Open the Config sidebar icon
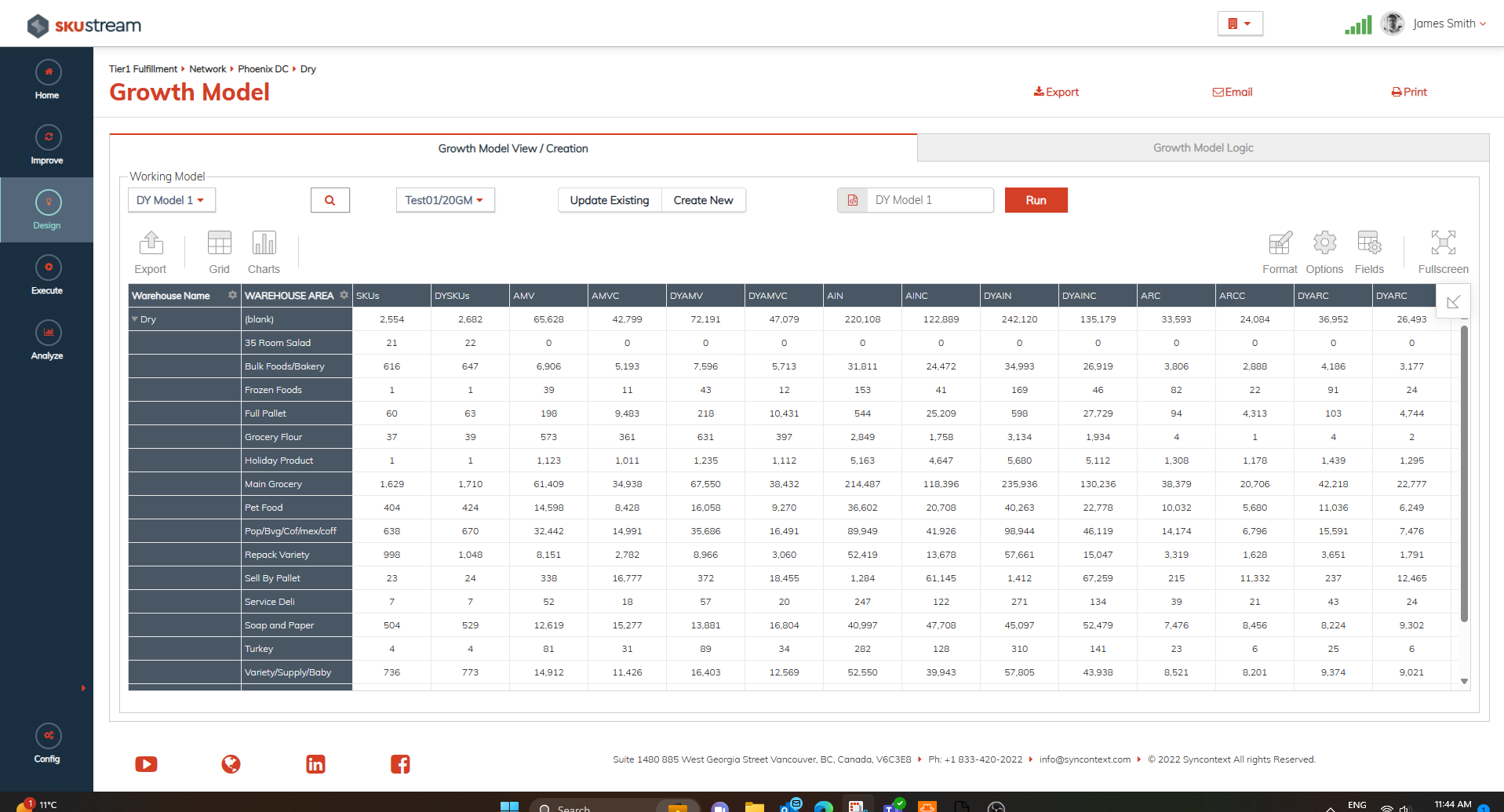Screen dimensions: 1504x812 (48, 736)
